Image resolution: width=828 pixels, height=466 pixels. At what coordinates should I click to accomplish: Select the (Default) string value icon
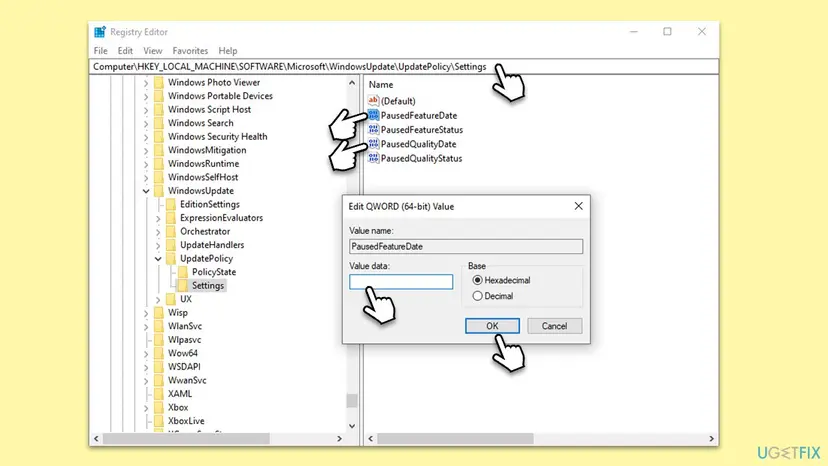(x=373, y=100)
